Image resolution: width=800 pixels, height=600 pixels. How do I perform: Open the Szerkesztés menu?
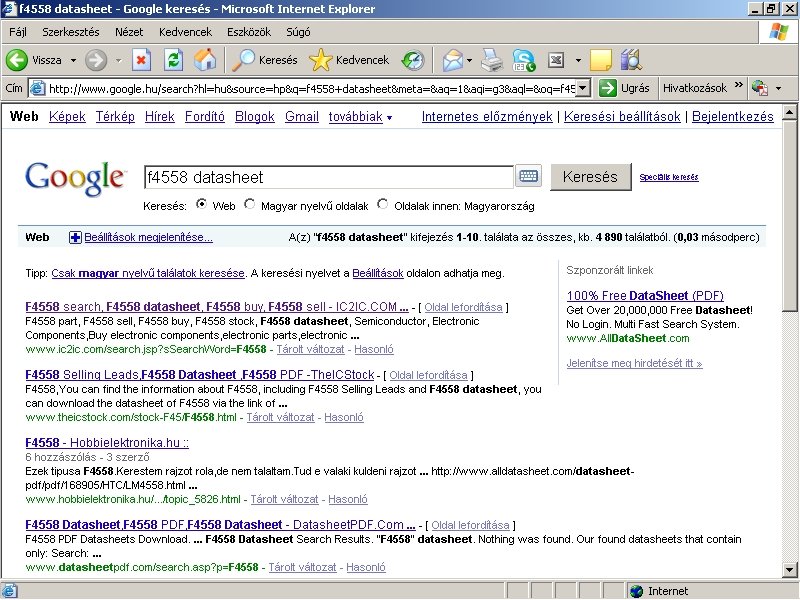coord(71,32)
